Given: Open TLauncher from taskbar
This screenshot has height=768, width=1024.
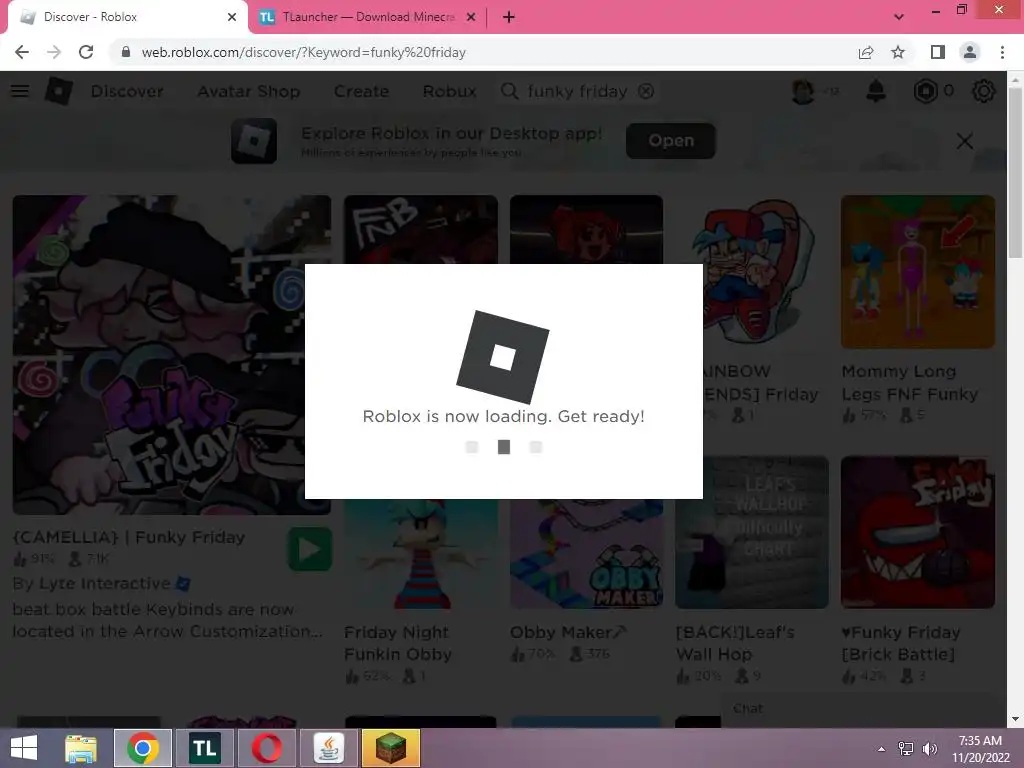Looking at the screenshot, I should point(204,748).
